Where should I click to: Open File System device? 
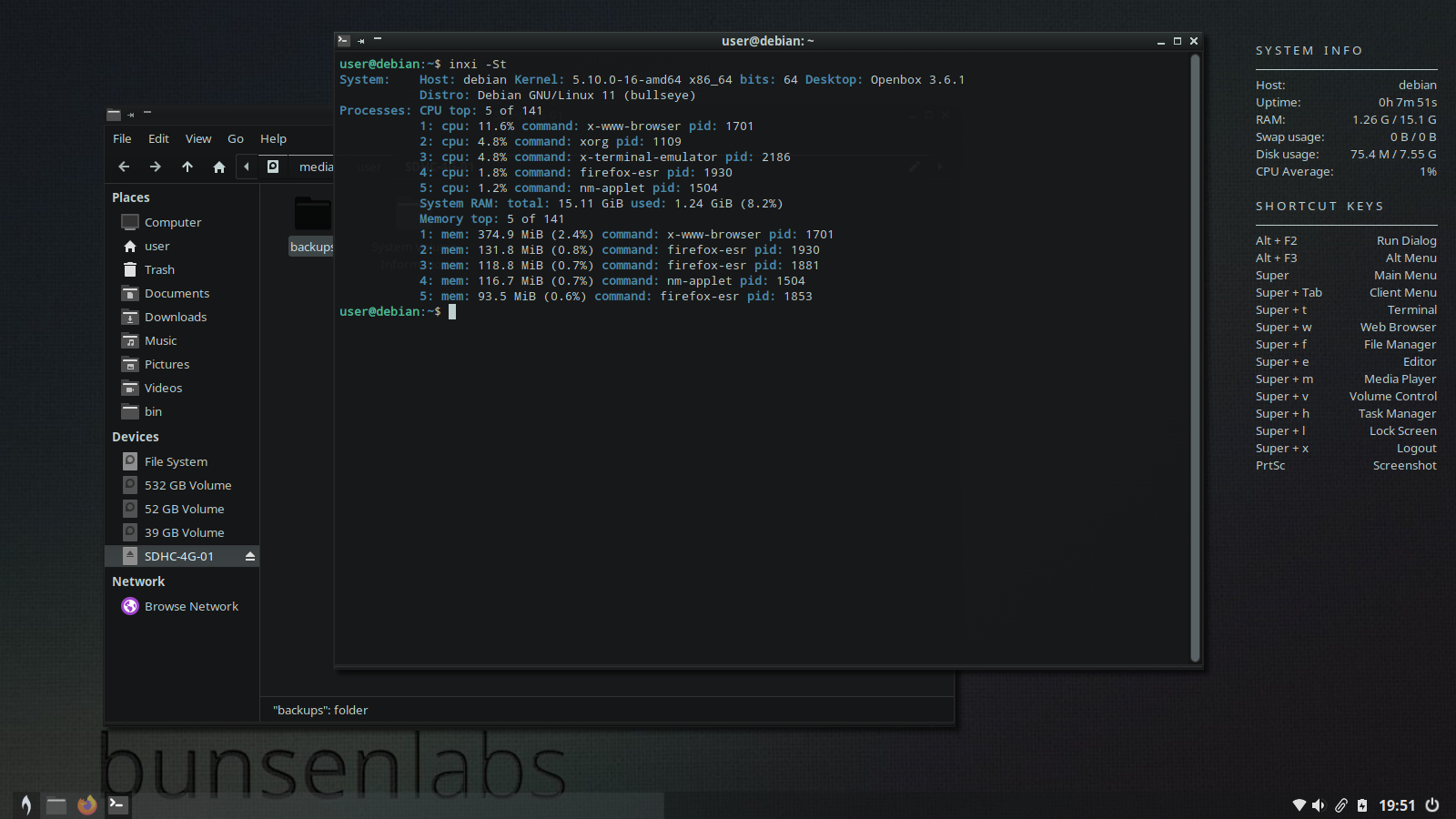pyautogui.click(x=182, y=461)
